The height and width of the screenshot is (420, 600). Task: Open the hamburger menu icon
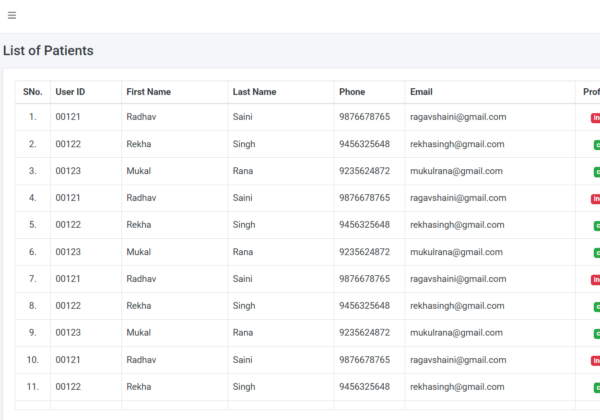click(x=11, y=15)
